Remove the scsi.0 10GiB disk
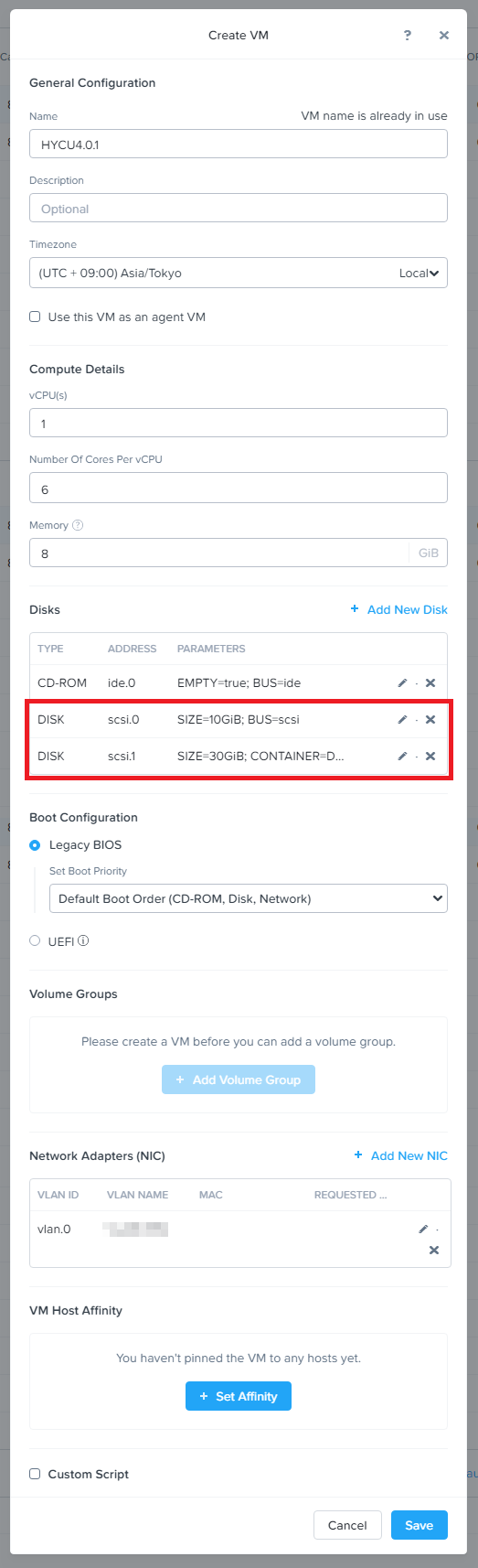This screenshot has height=1568, width=478. 430,720
